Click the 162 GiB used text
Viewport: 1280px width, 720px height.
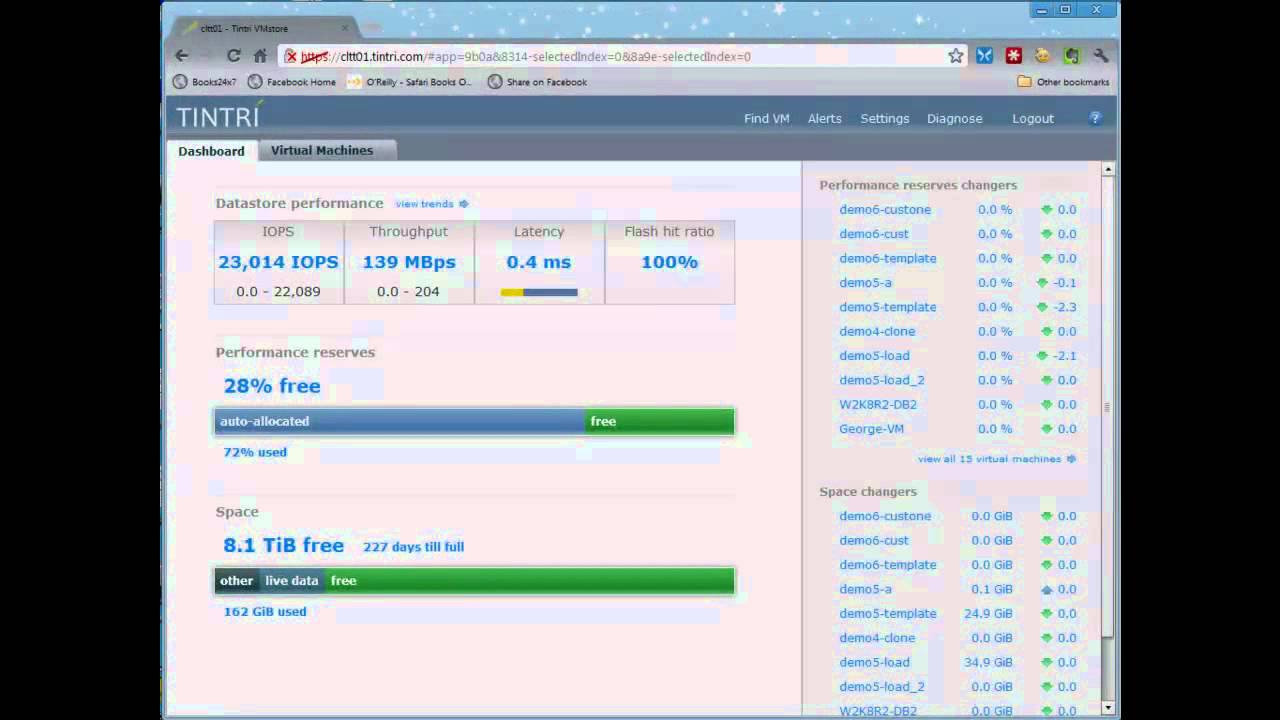pos(265,611)
